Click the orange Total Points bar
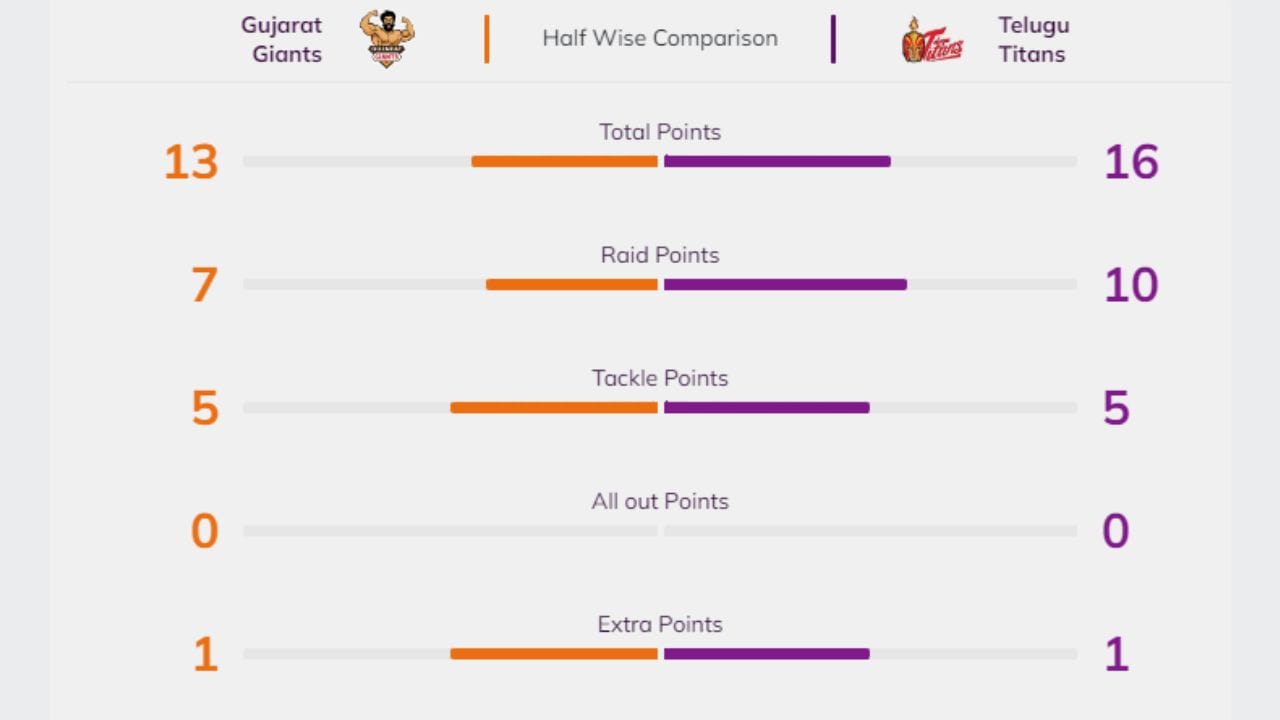Screen dimensions: 1280x720 point(564,161)
